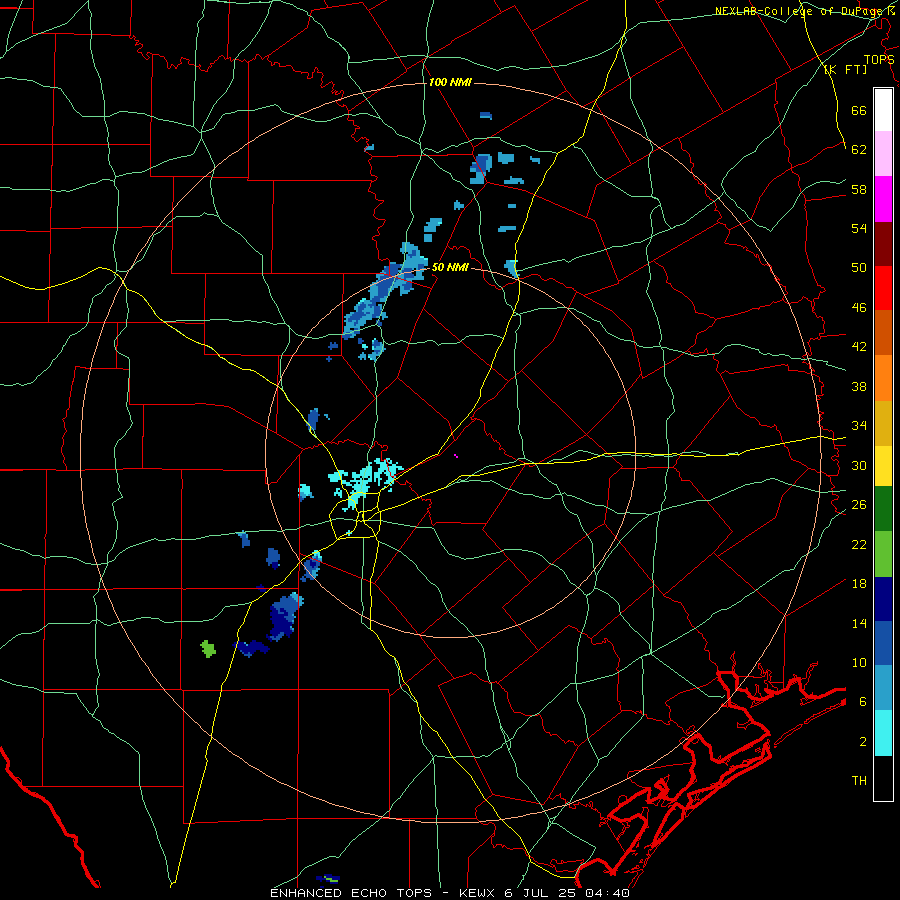Click the dark red 50-54 kft swatch
Screen dimensions: 900x900
883,244
